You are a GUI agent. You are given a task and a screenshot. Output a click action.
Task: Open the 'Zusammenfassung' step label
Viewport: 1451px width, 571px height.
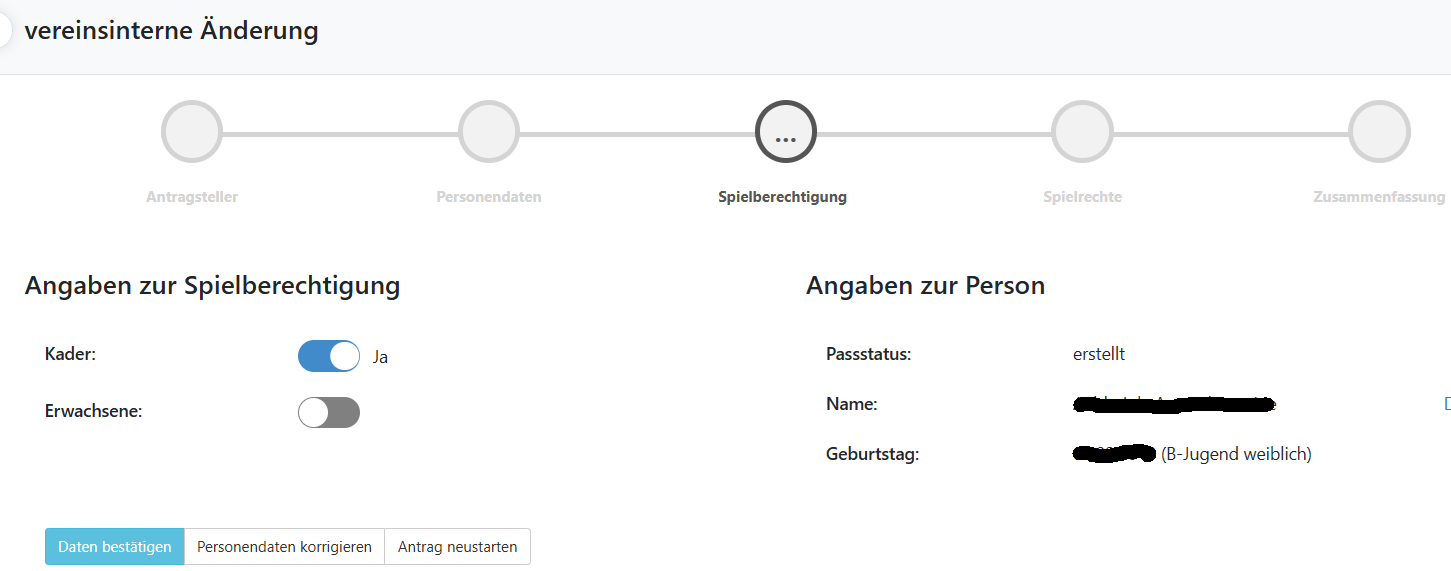tap(1378, 197)
